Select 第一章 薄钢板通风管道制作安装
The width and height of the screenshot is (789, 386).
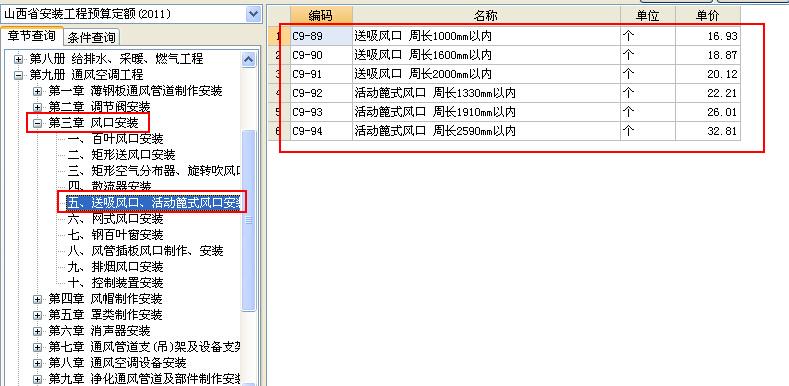pos(135,91)
